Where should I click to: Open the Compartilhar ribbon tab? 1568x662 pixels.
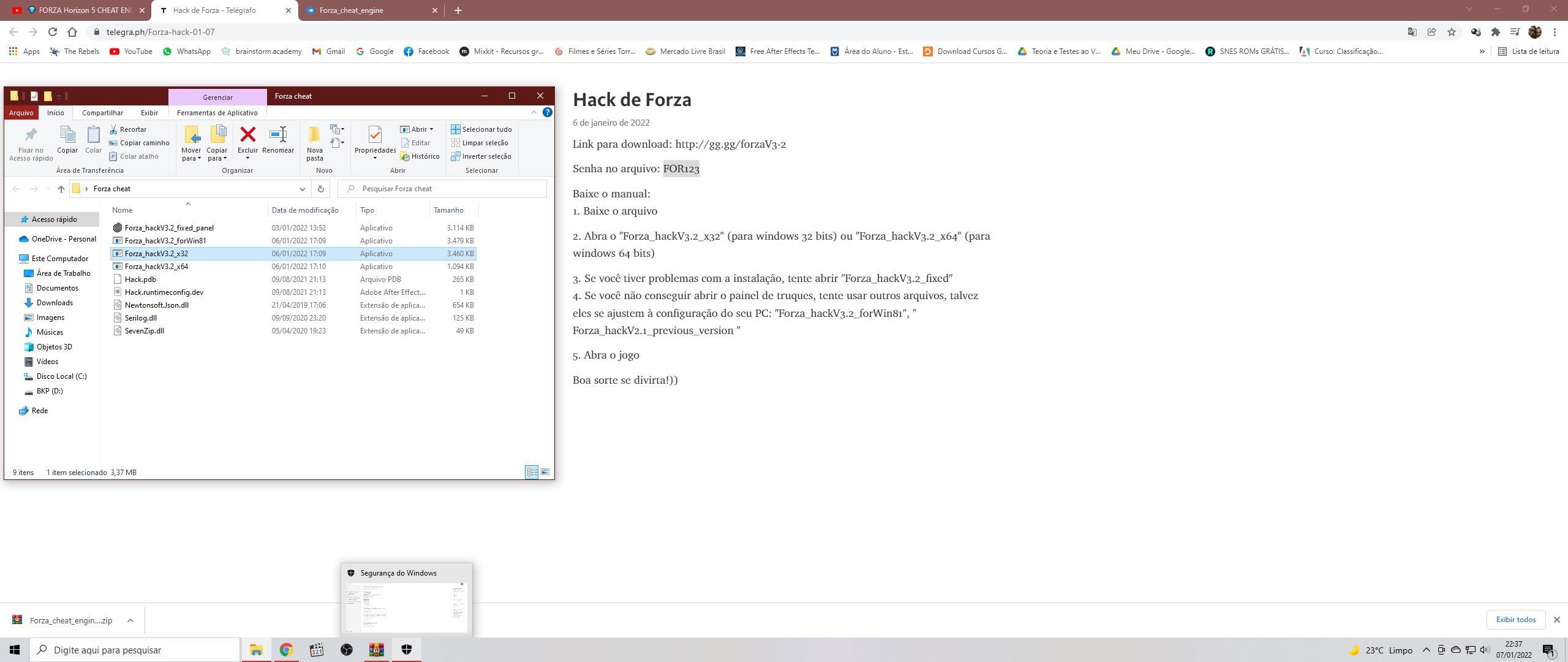coord(102,113)
